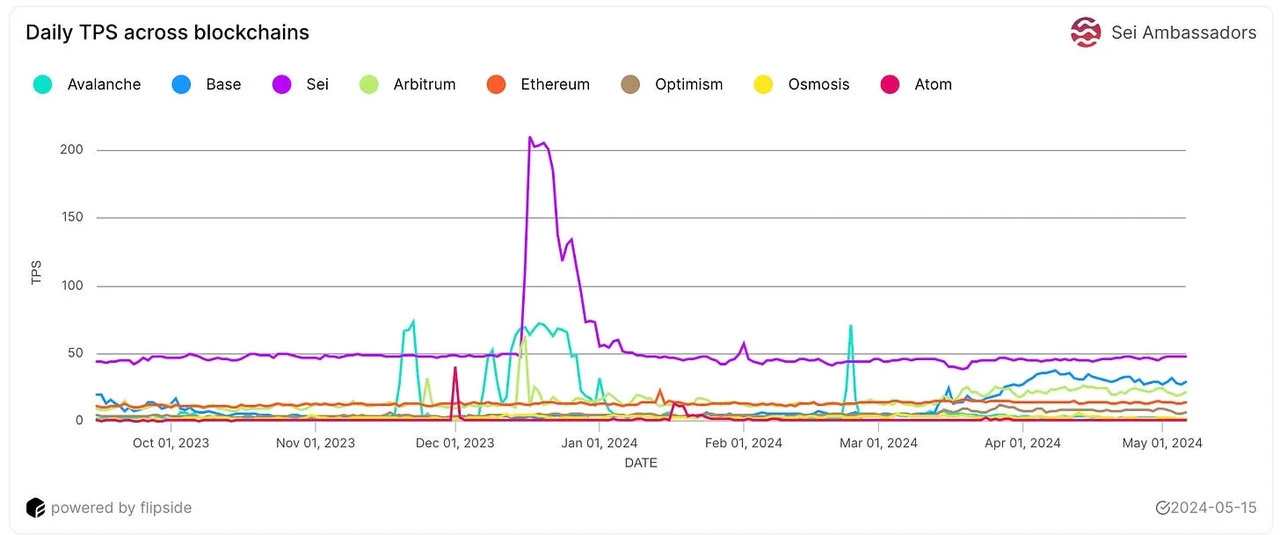Toggle the Sei purple legend circle
This screenshot has width=1280, height=535.
(282, 85)
